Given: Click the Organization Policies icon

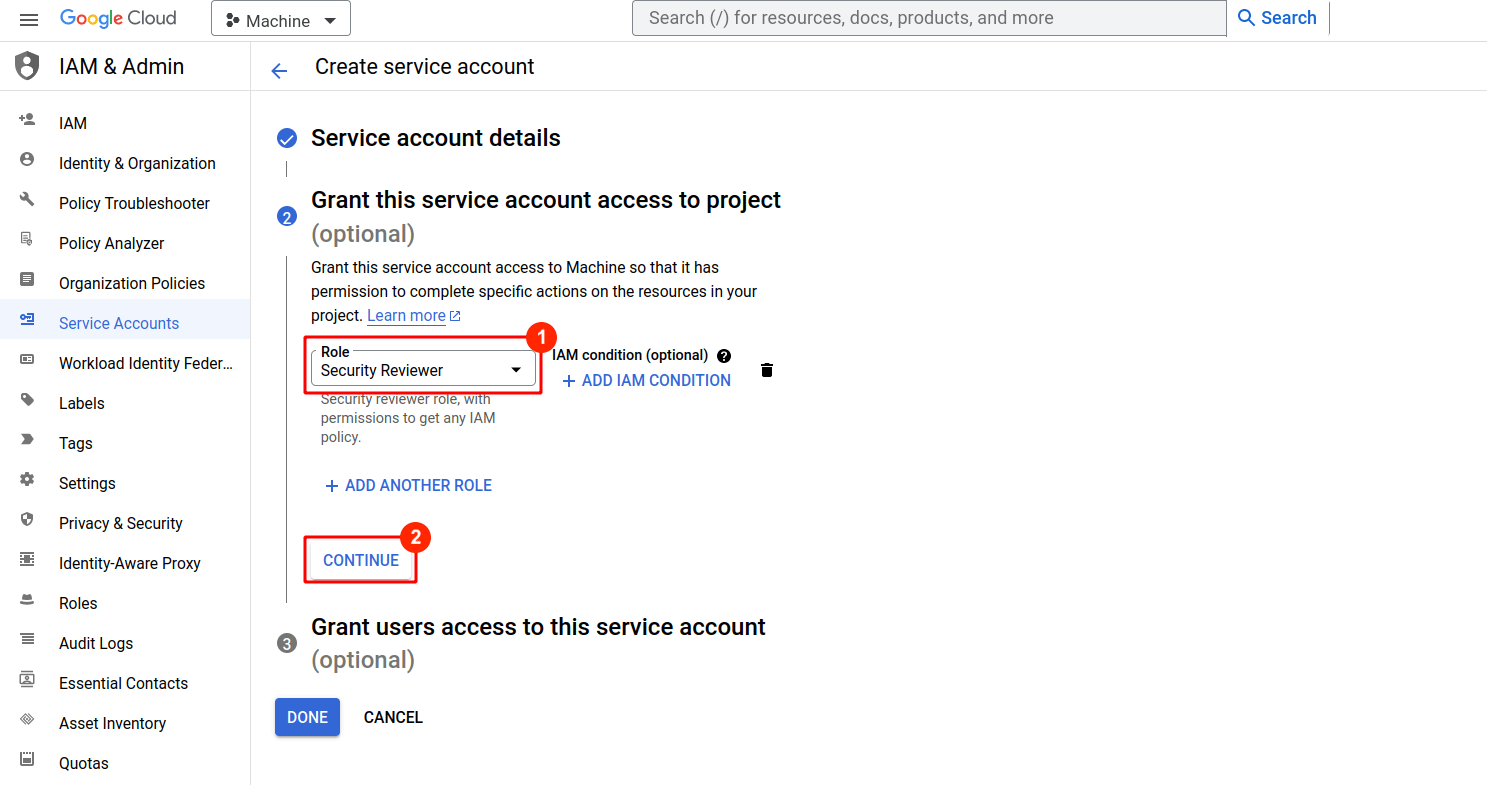Looking at the screenshot, I should point(27,280).
